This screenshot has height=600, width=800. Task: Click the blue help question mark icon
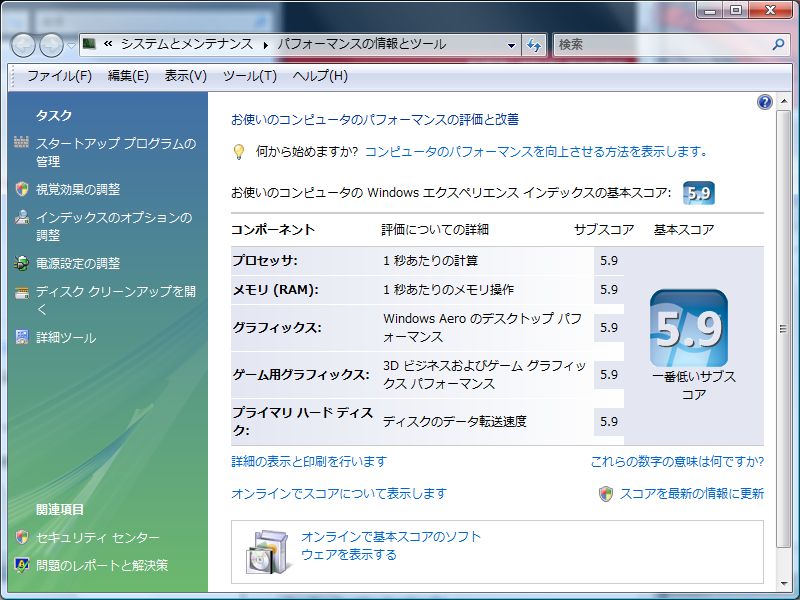point(764,102)
